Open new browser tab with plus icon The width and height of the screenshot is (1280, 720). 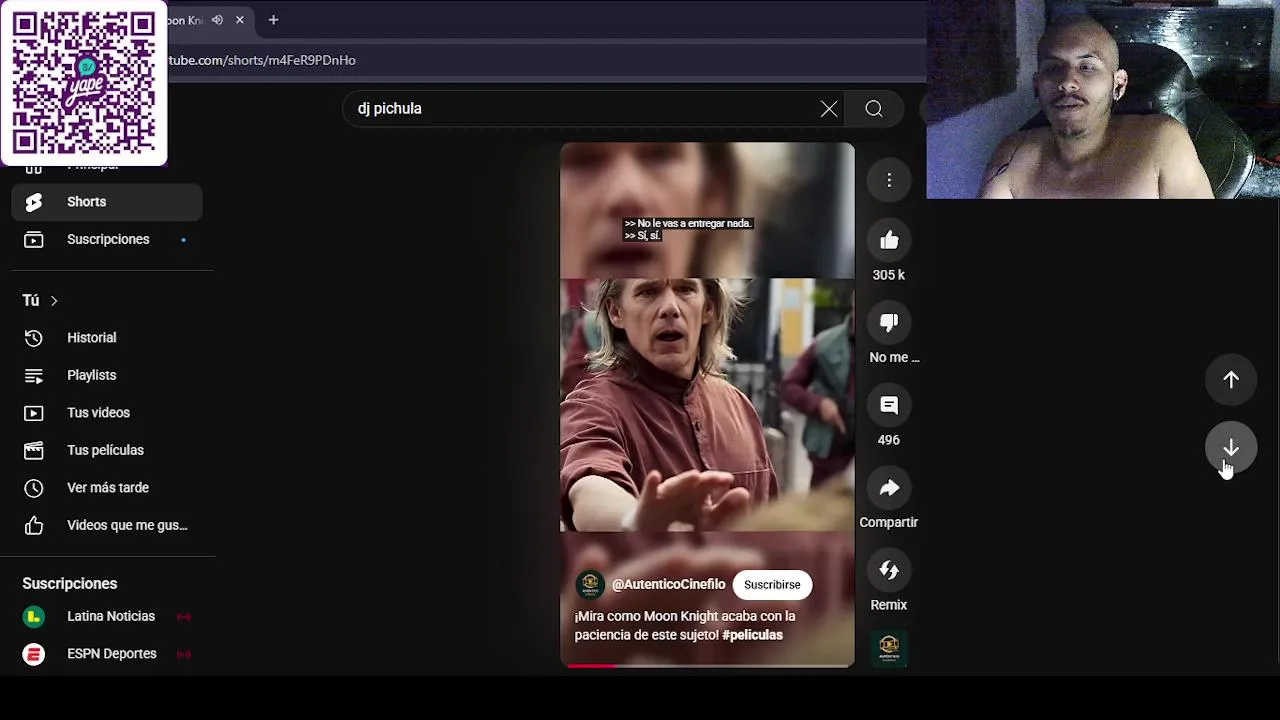point(273,20)
